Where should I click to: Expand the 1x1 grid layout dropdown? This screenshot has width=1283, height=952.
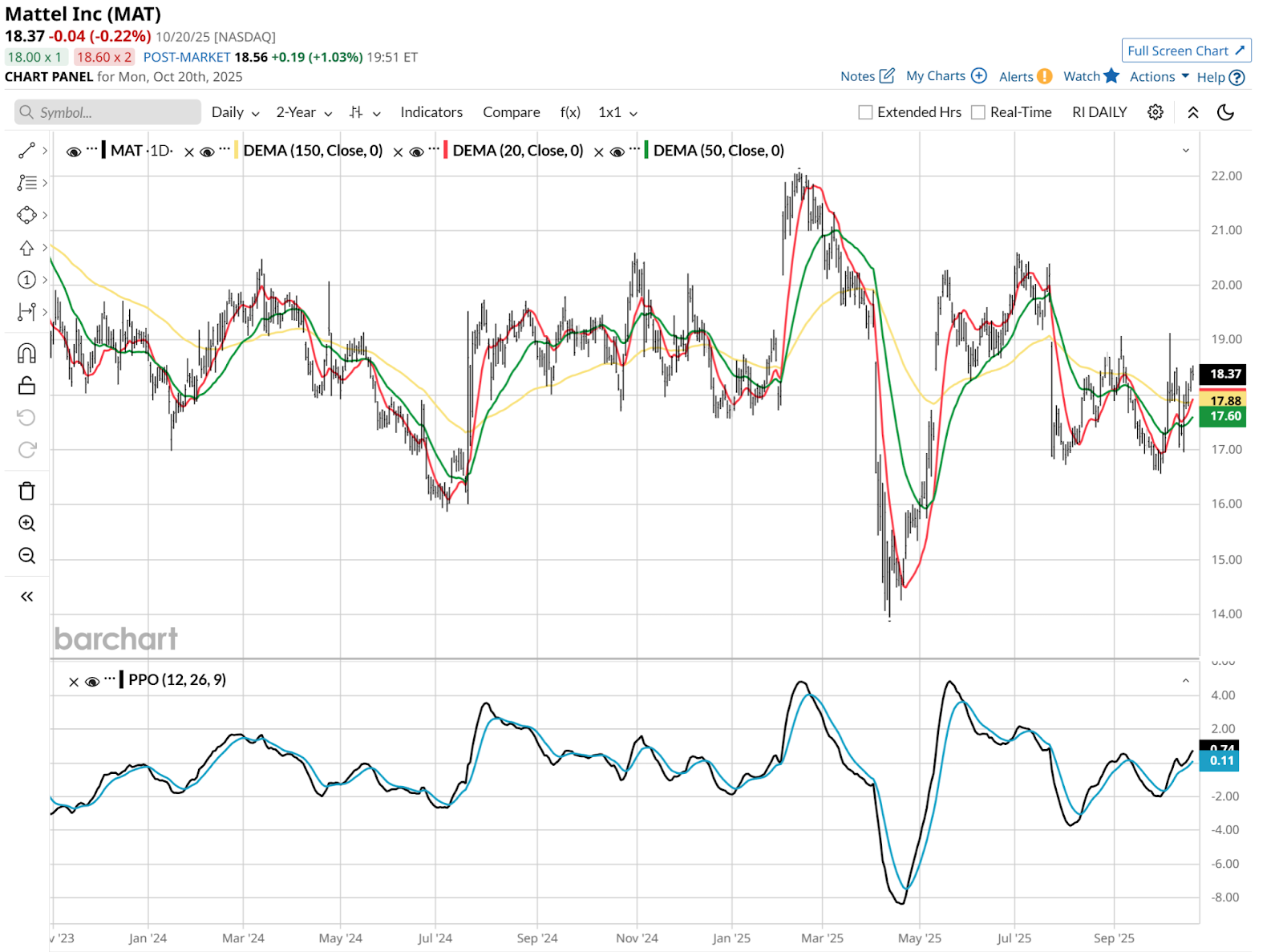pyautogui.click(x=617, y=112)
